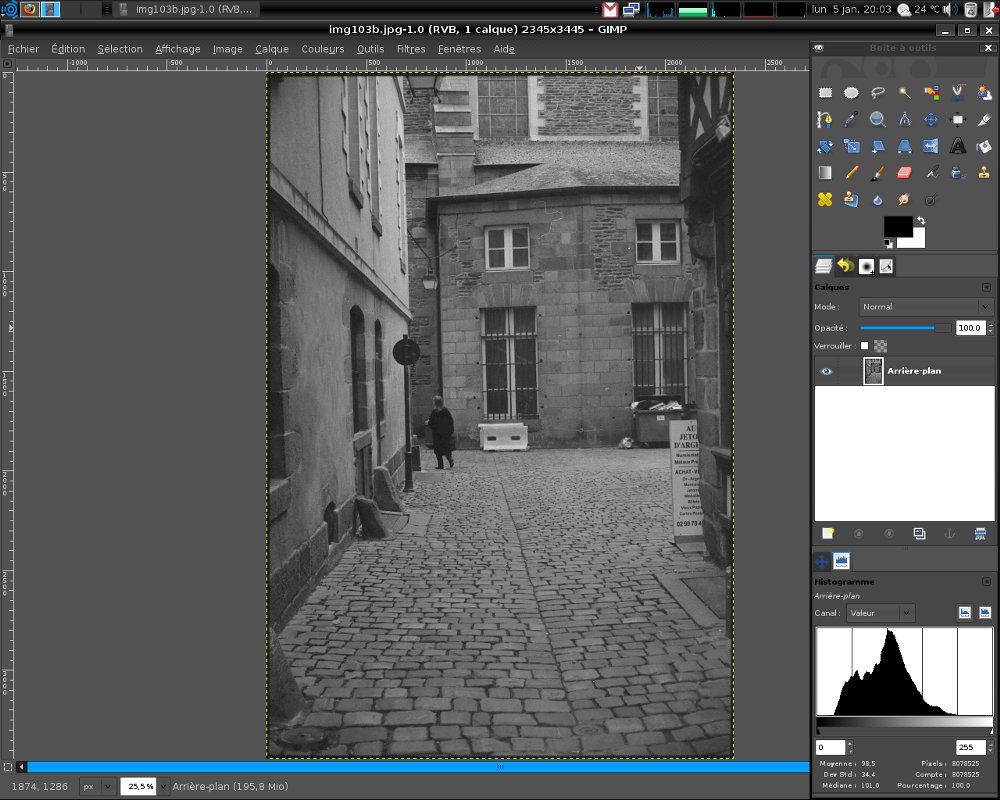
Task: Select the Arrière-plan layer thumbnail
Action: click(873, 371)
